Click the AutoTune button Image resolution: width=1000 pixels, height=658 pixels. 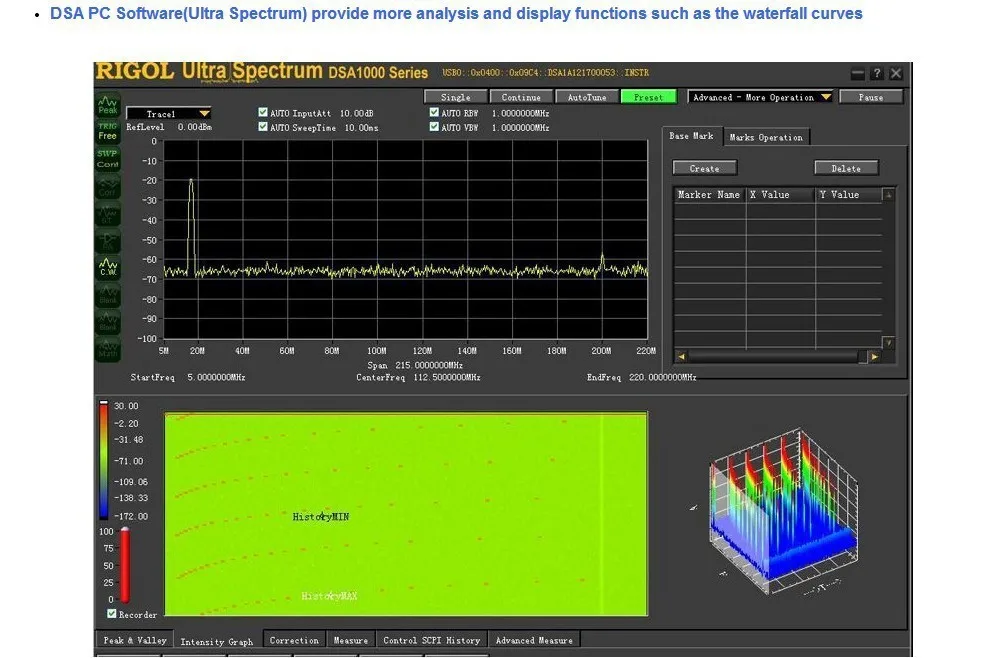point(587,97)
